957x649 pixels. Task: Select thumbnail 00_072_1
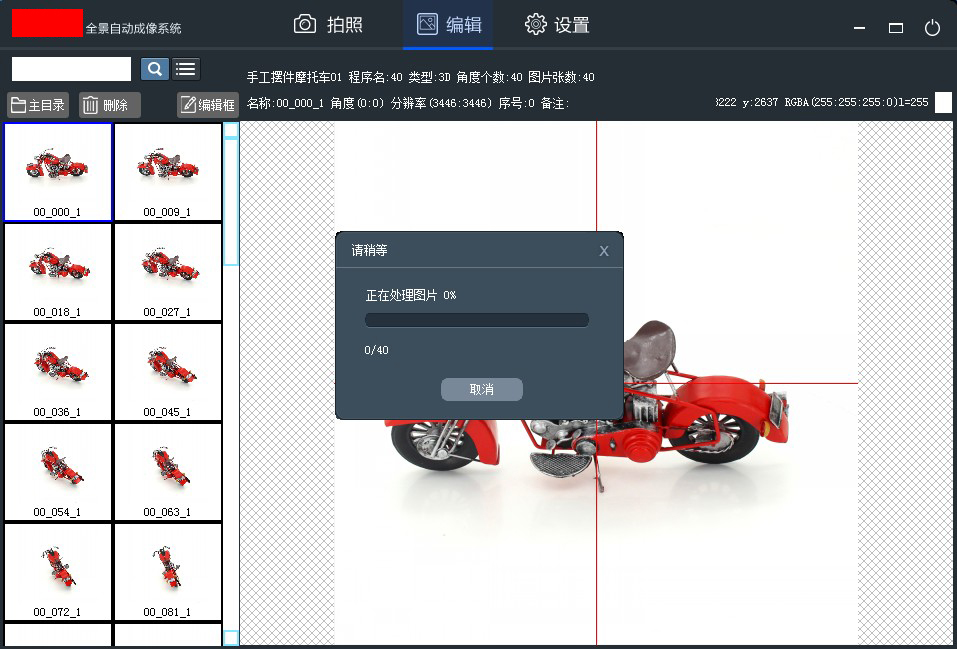click(58, 572)
